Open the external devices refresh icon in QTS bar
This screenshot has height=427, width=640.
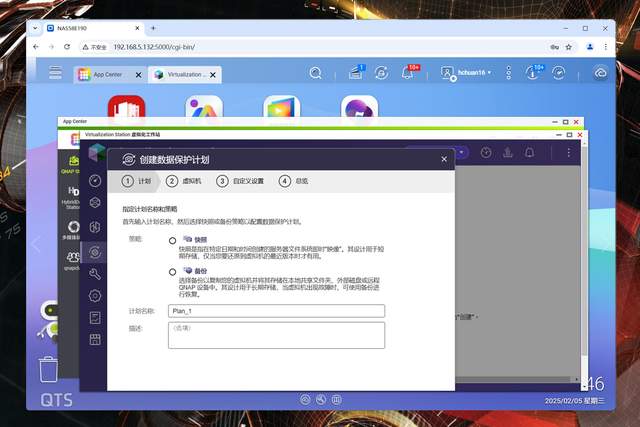(x=381, y=73)
